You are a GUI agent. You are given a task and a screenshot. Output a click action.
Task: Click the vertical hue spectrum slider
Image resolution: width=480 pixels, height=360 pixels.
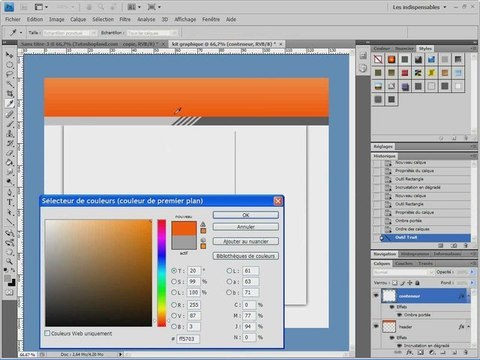(x=162, y=273)
